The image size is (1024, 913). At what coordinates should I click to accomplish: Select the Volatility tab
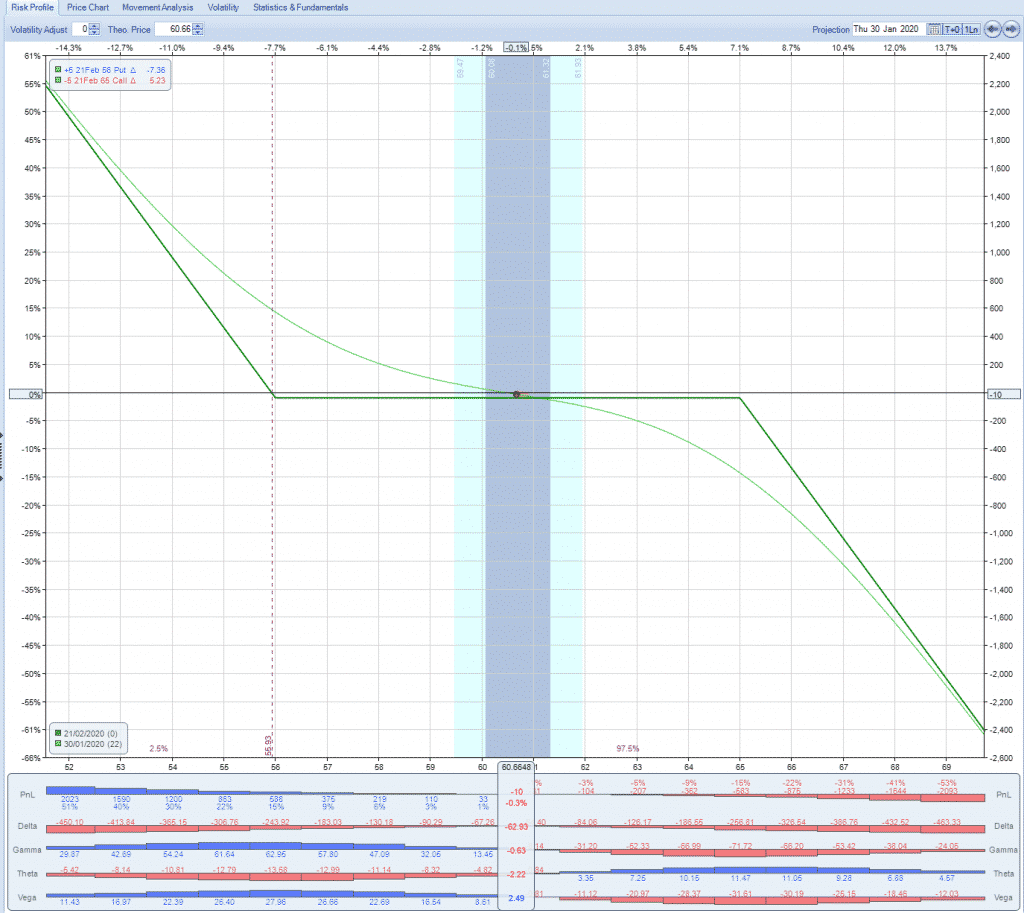[223, 7]
